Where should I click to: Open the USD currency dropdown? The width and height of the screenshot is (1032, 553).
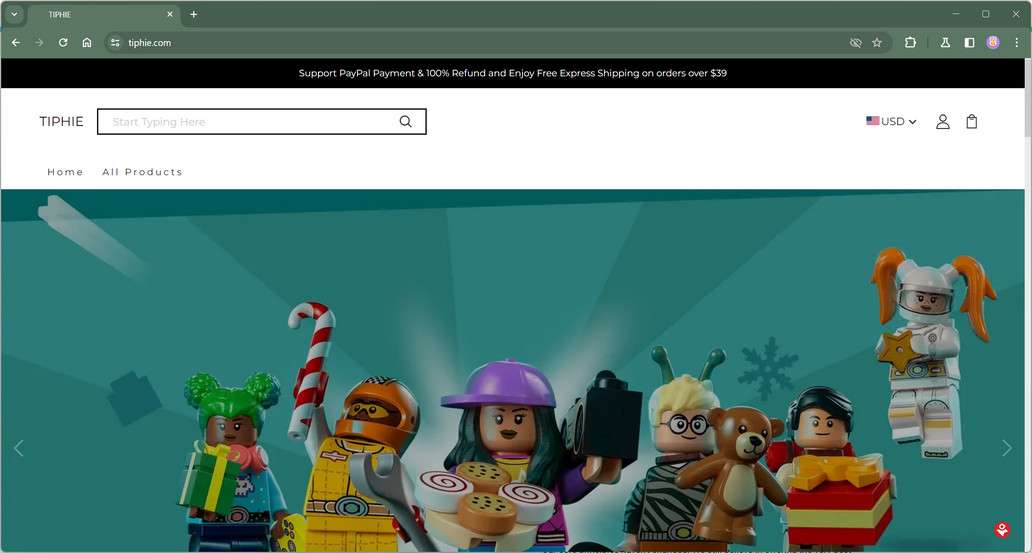click(x=891, y=122)
